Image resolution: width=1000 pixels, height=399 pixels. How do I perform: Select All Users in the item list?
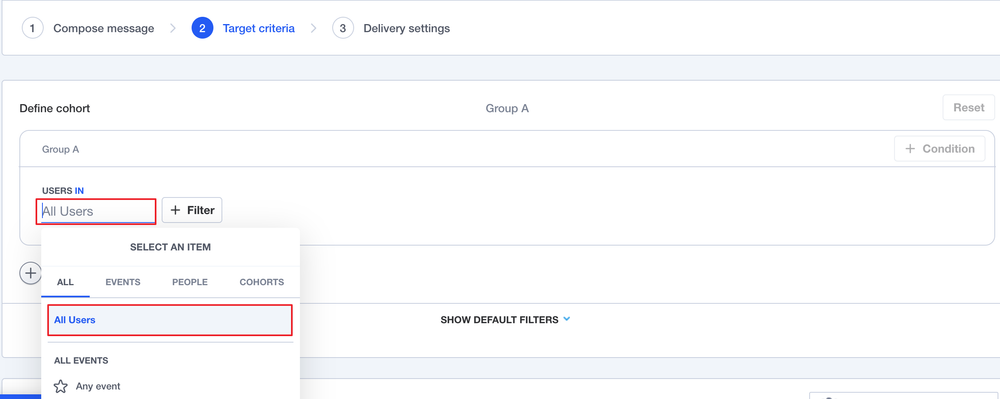coord(170,320)
